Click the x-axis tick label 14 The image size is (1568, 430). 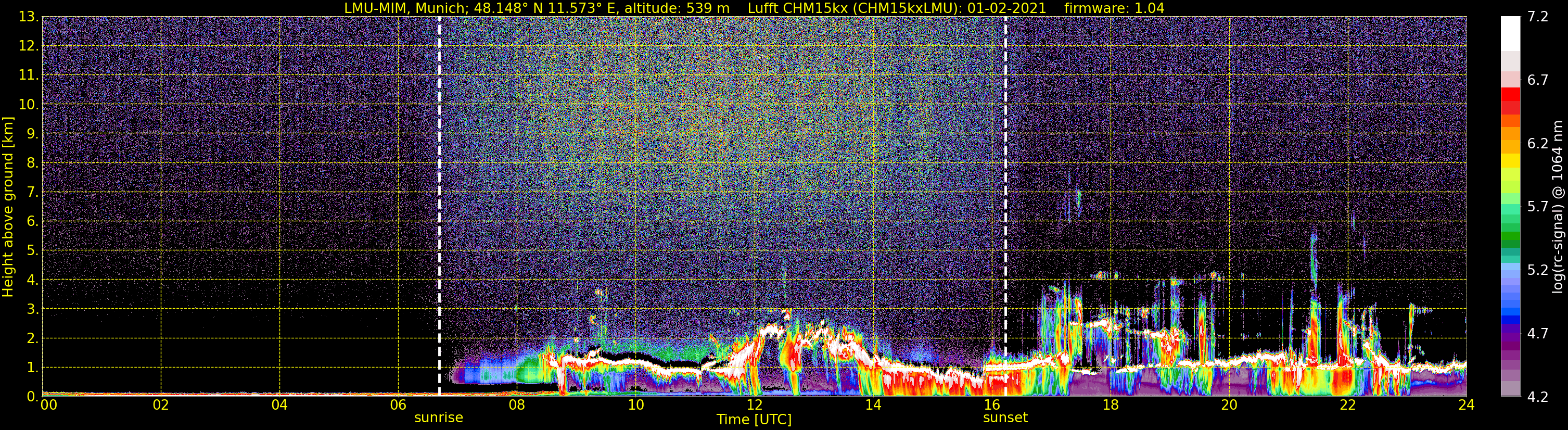pos(873,406)
